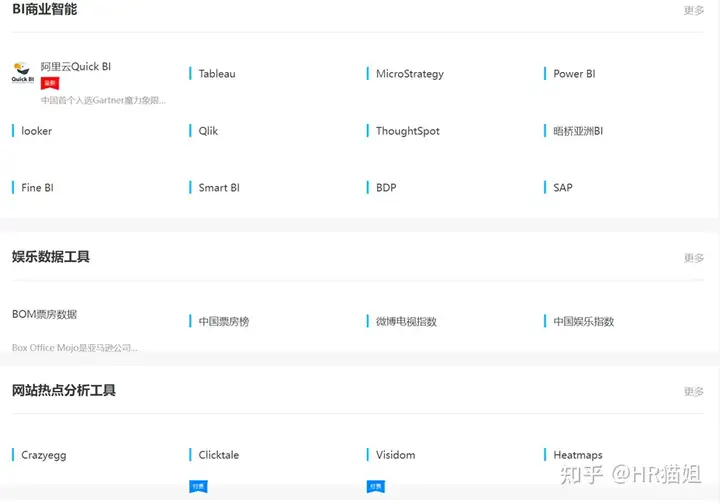Show more in BI商业智能 section via 更多
720x504 pixels.
693,10
